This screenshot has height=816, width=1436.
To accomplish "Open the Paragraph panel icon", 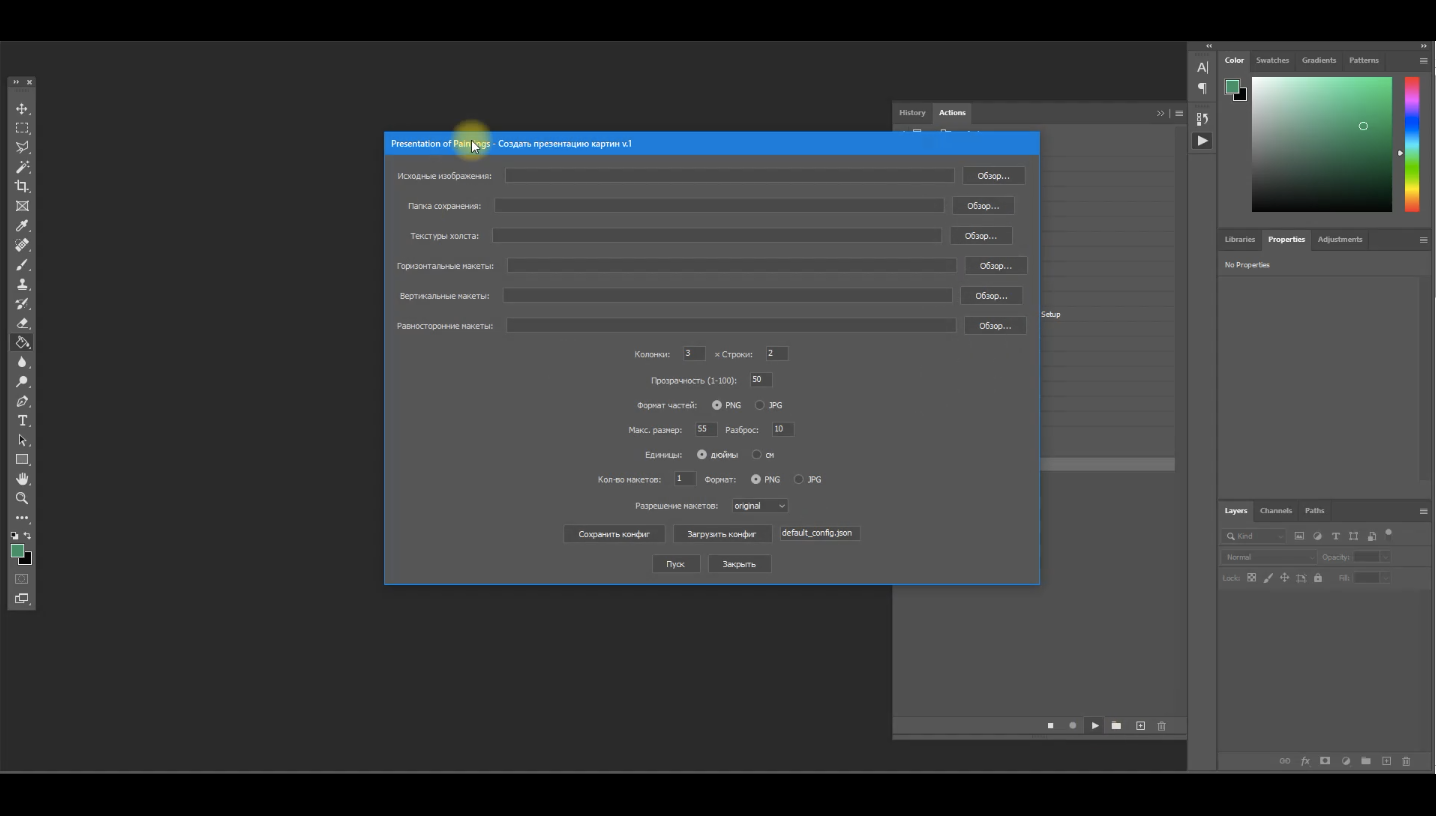I will click(x=1202, y=88).
